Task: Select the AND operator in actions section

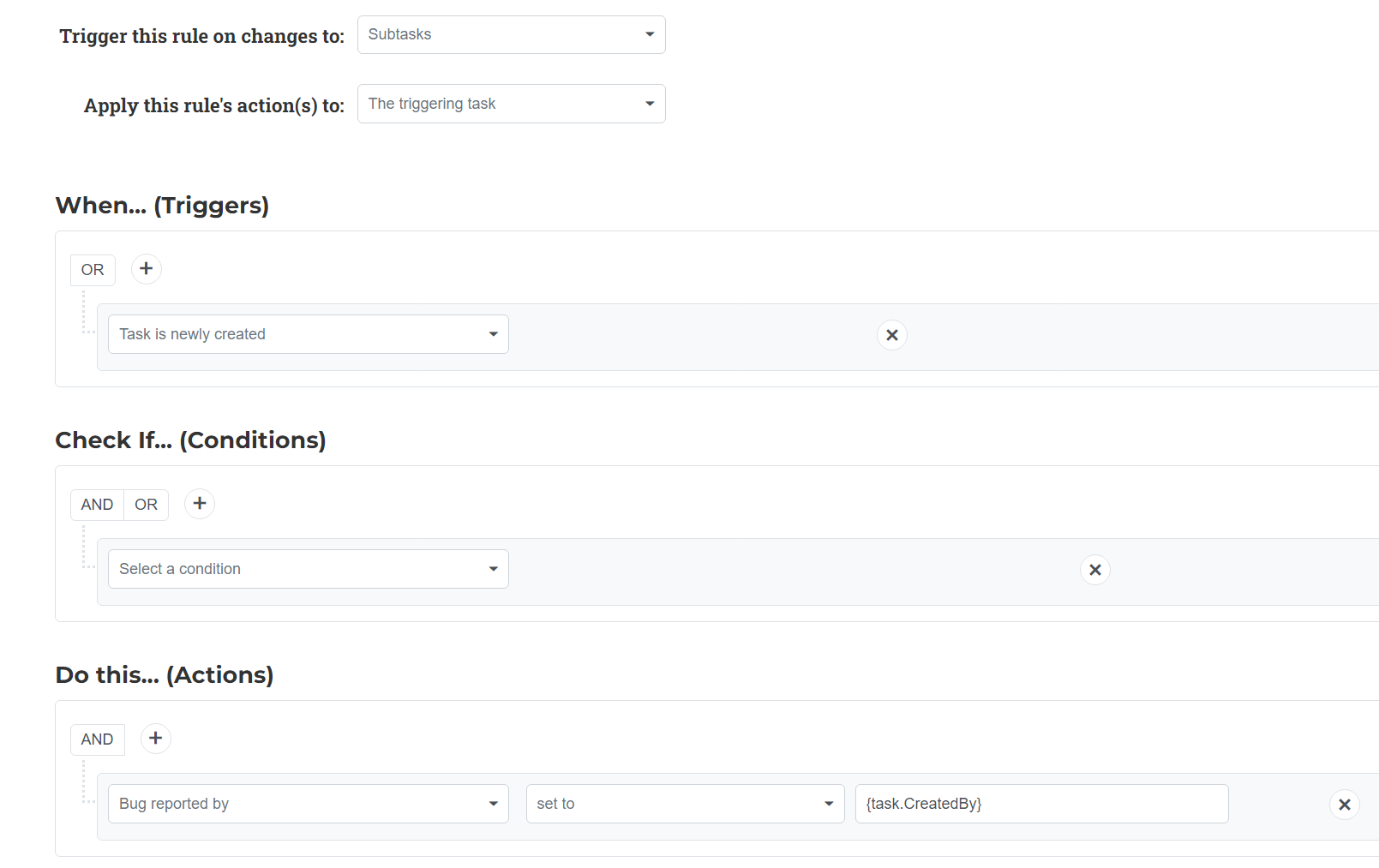Action: point(97,738)
